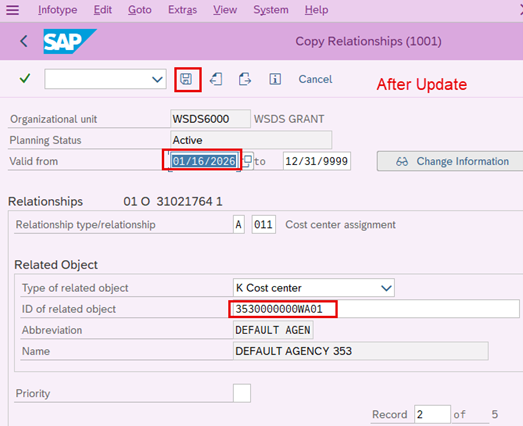The width and height of the screenshot is (523, 426).
Task: Open date picker beside Valid from field
Action: pos(247,161)
